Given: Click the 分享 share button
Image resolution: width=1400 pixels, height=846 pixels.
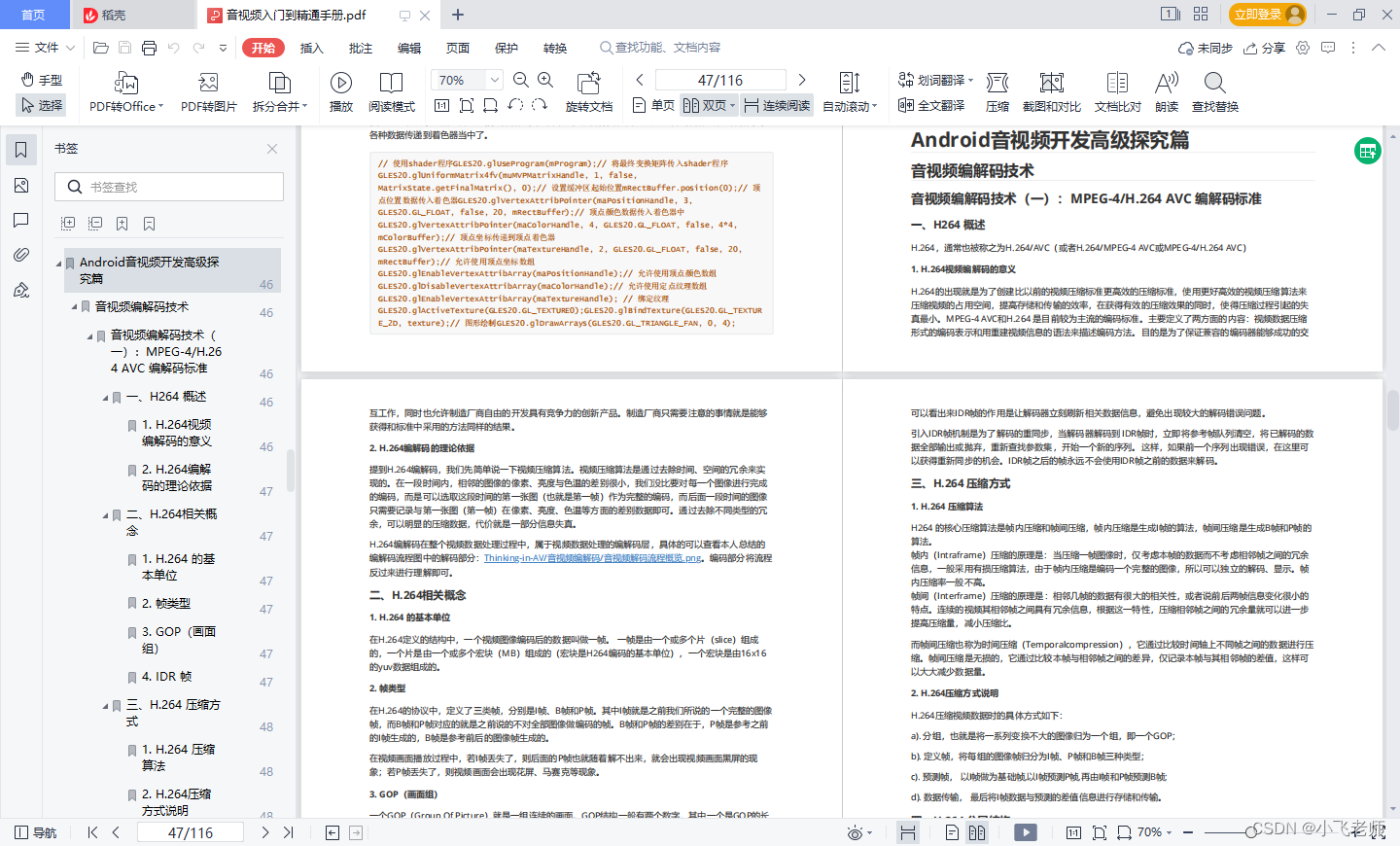Looking at the screenshot, I should (x=1264, y=48).
